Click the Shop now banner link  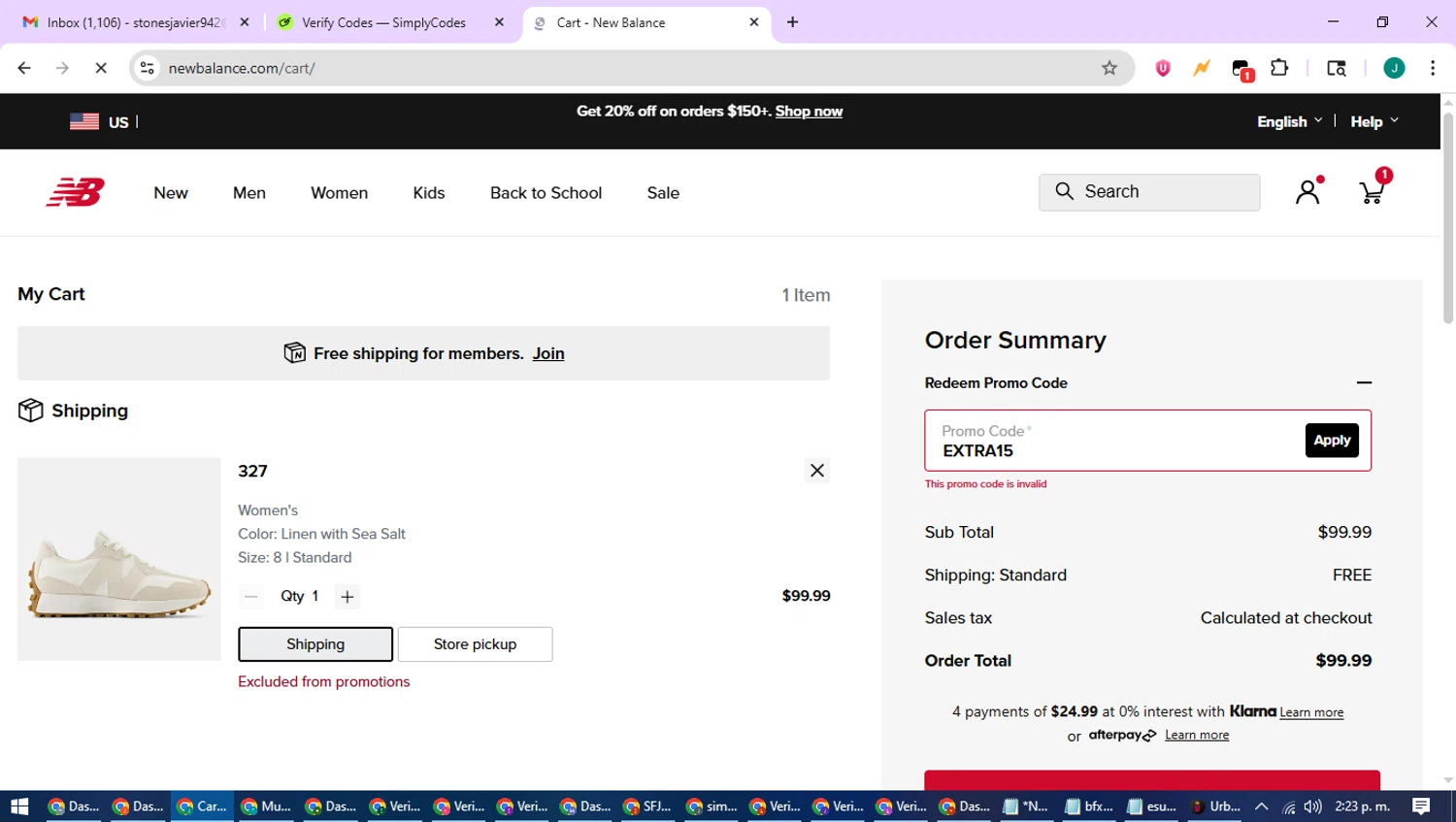809,112
